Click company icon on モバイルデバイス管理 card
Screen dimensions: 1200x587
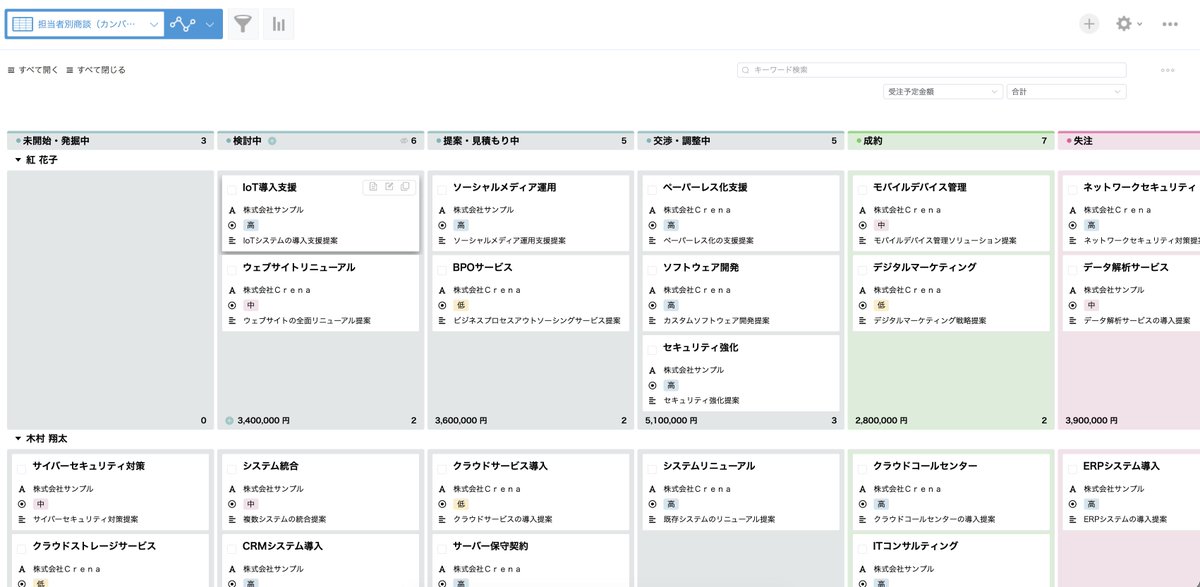click(862, 210)
